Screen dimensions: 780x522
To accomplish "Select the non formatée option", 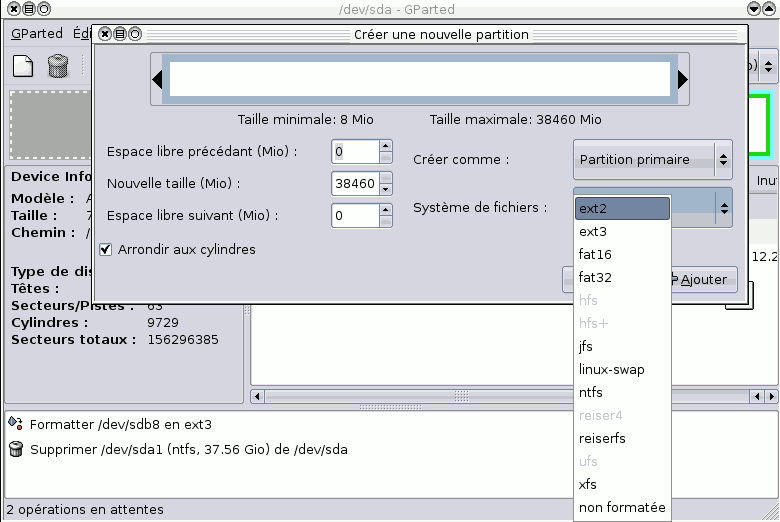I will 621,507.
